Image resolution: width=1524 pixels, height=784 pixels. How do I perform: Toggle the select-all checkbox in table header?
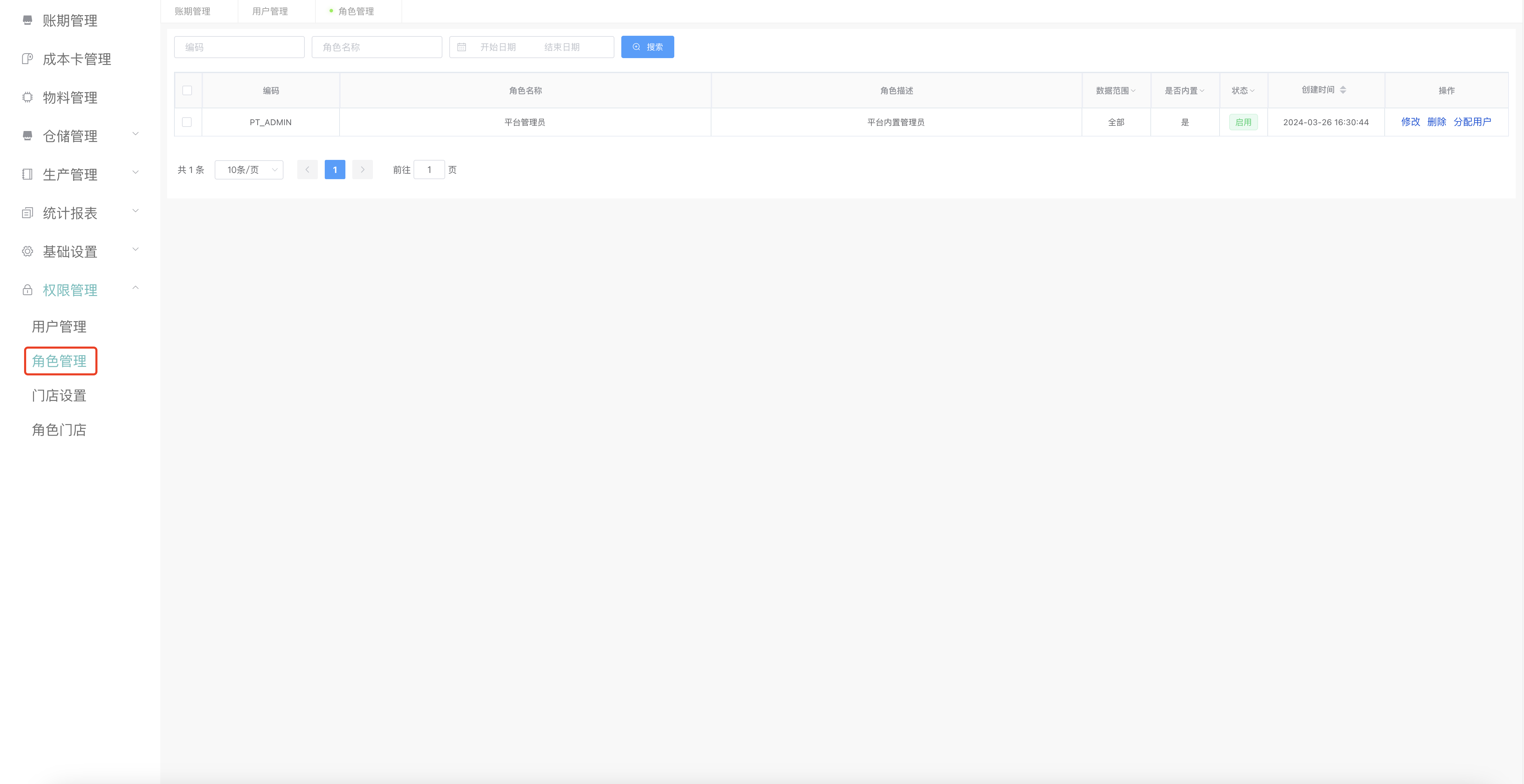(x=187, y=90)
